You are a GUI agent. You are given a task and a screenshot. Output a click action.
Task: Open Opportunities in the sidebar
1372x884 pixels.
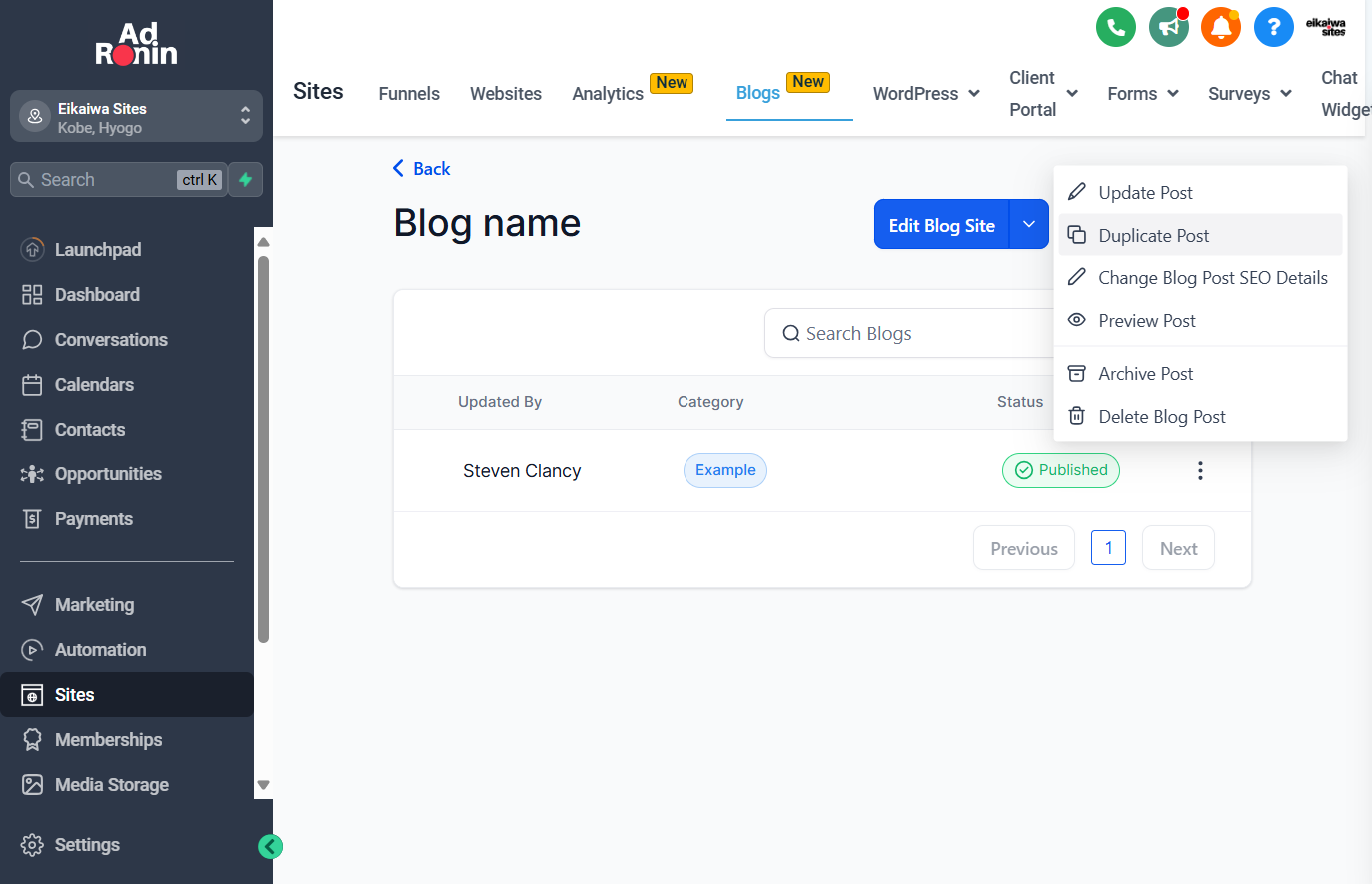[x=108, y=474]
